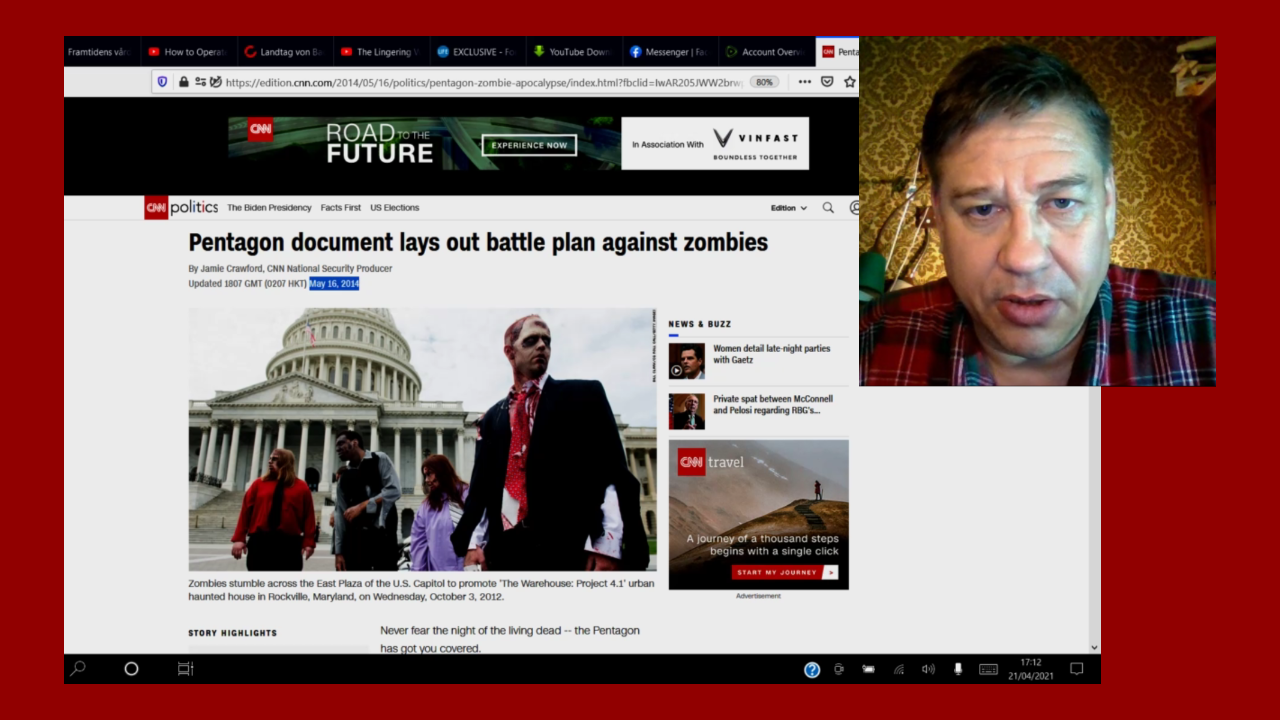Open the US Elections section link
The width and height of the screenshot is (1280, 720).
click(x=394, y=208)
